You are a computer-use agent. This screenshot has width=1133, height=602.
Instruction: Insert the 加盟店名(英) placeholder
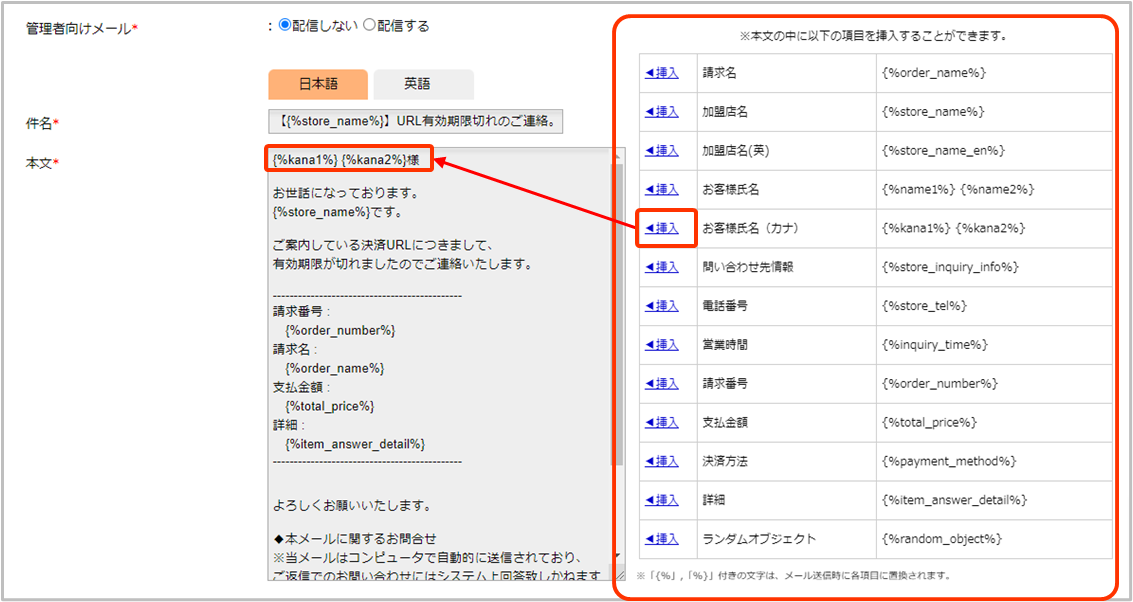[662, 151]
